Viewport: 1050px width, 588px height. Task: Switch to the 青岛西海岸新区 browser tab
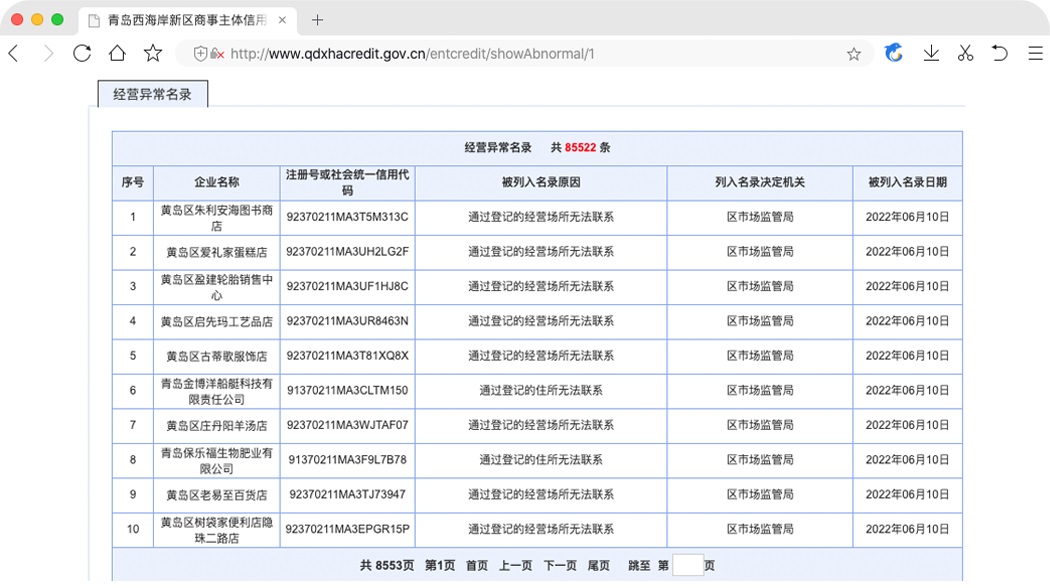(x=185, y=20)
